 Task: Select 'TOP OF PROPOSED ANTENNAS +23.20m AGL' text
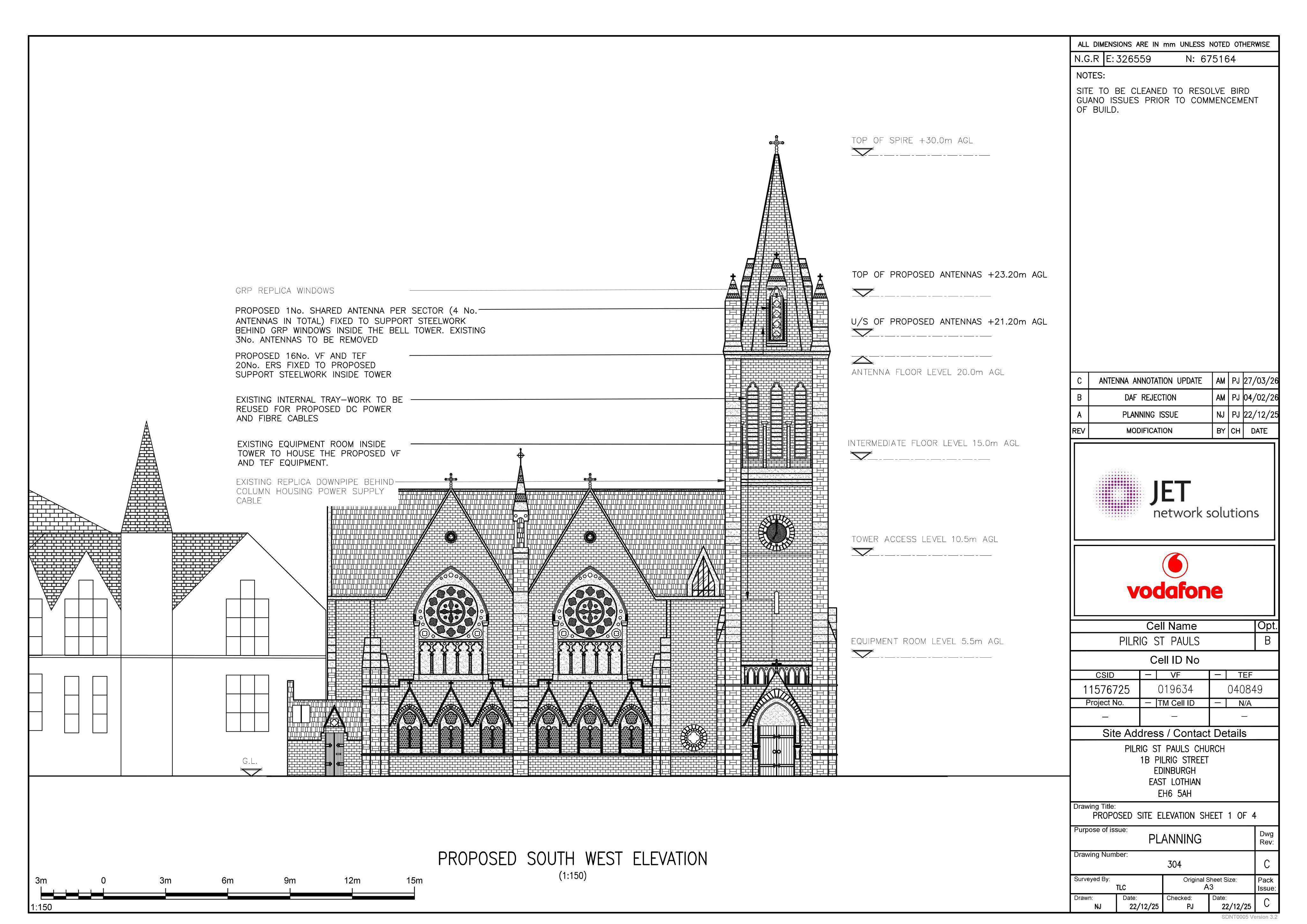[949, 275]
